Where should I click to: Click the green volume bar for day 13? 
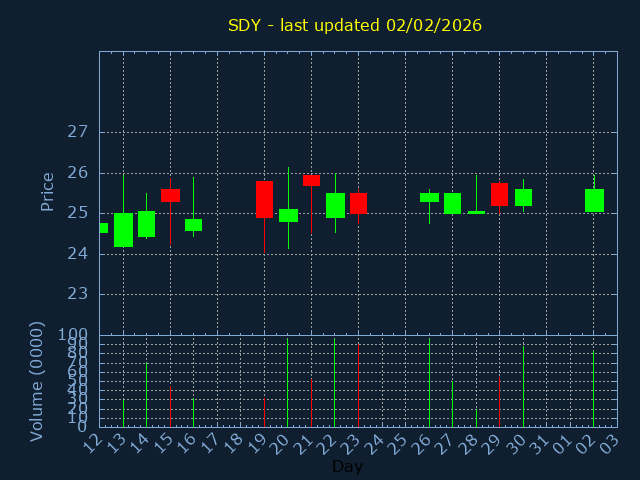pos(123,413)
